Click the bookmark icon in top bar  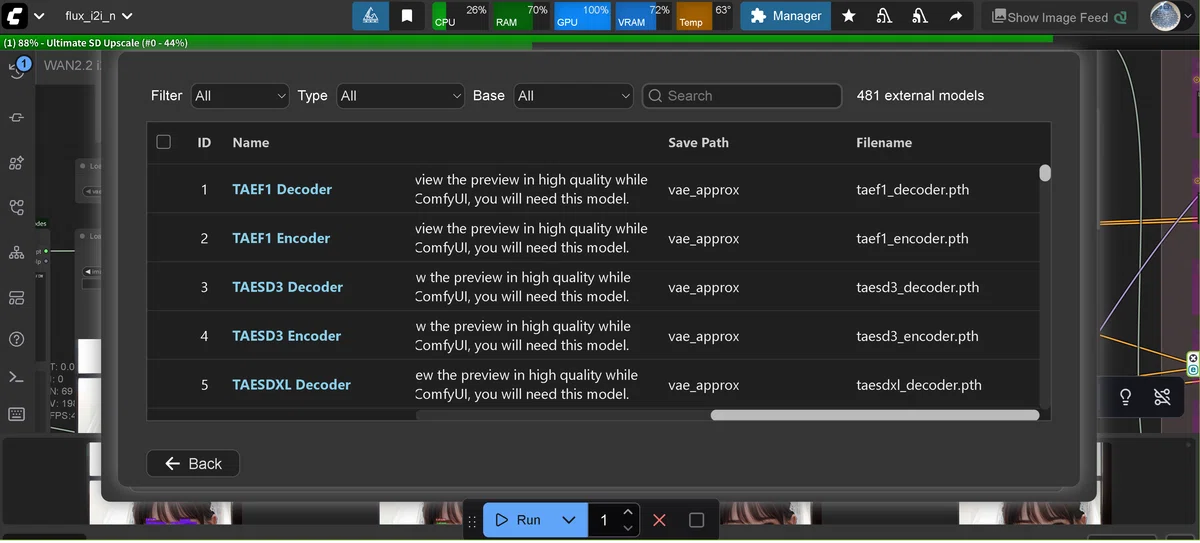(x=407, y=16)
